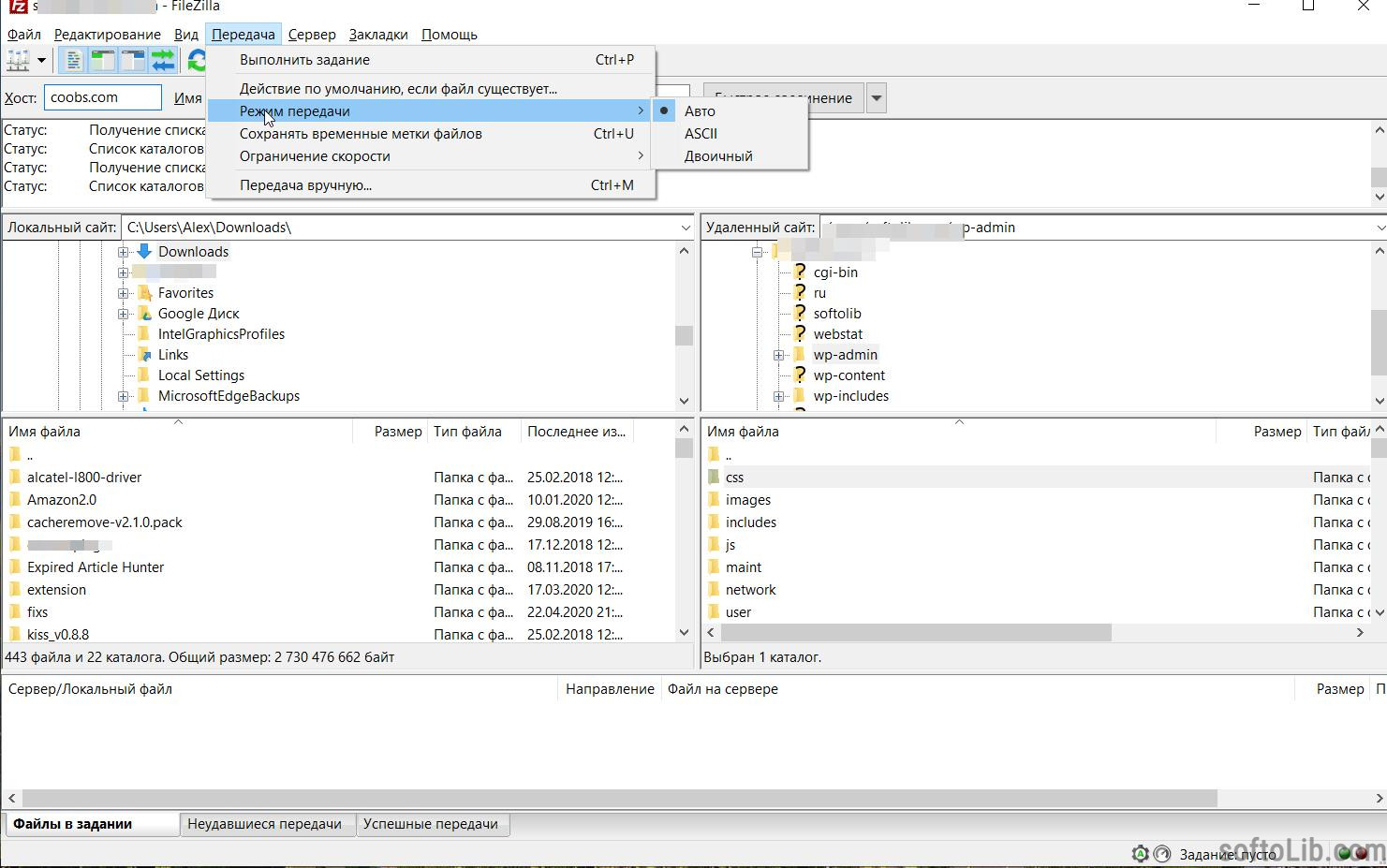Click the IntelGraphicsProfiles folder icon

click(x=144, y=333)
